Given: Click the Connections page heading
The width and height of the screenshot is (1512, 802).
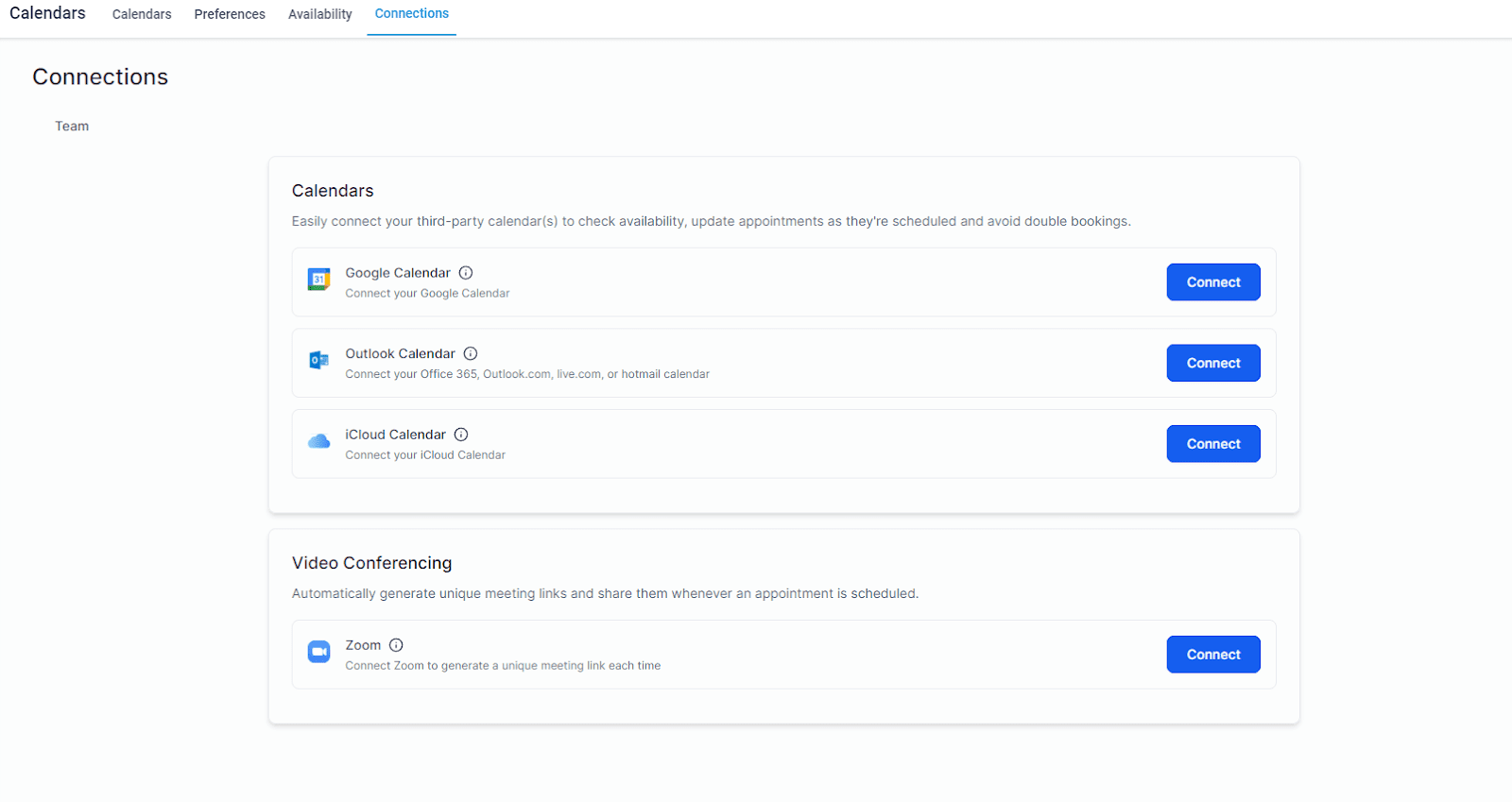Looking at the screenshot, I should pos(100,77).
